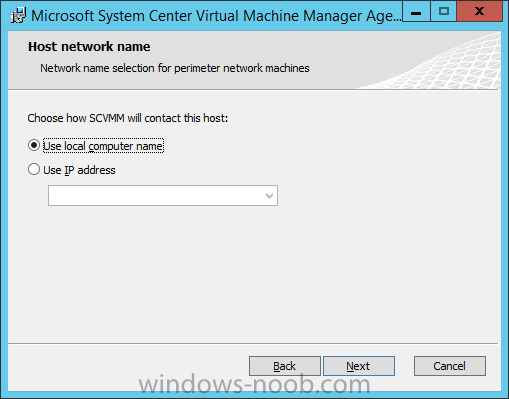Click the perimeter network machines subtitle text

click(x=175, y=68)
